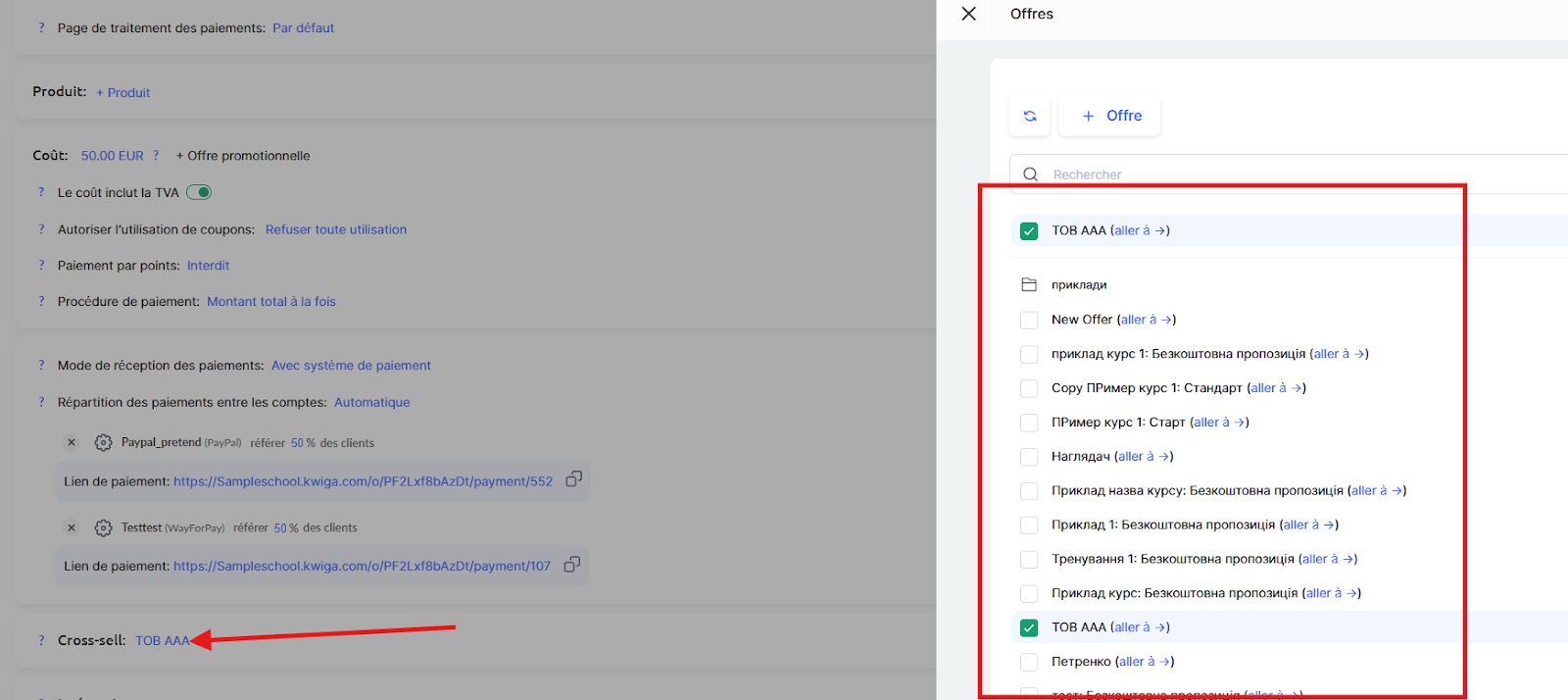1568x700 pixels.
Task: Open 'Montant total à la fois' option
Action: point(270,302)
